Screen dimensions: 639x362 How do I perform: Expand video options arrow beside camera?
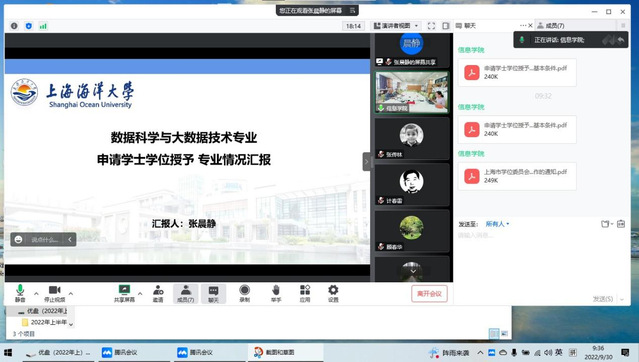[71, 293]
